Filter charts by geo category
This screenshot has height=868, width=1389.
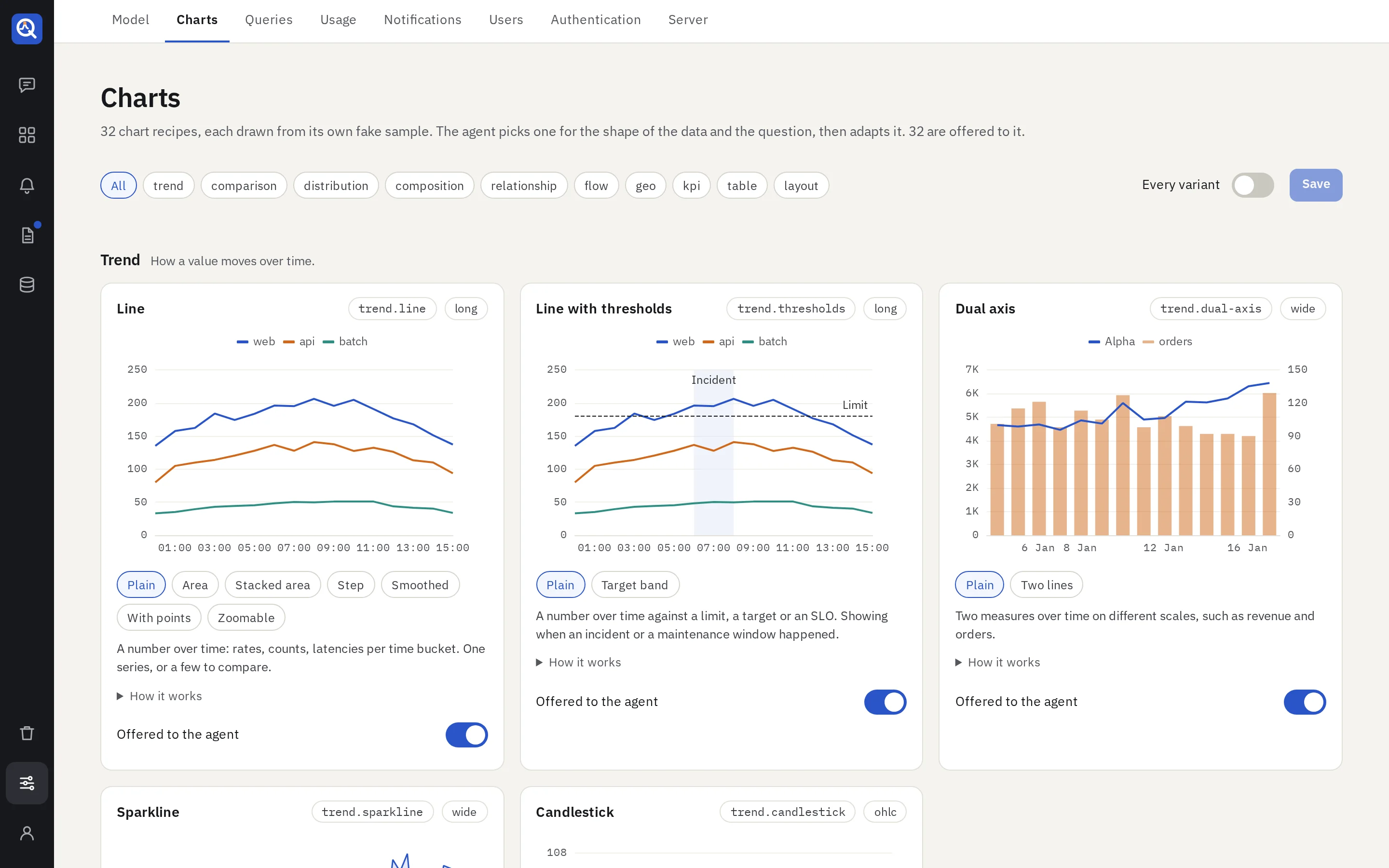(645, 186)
